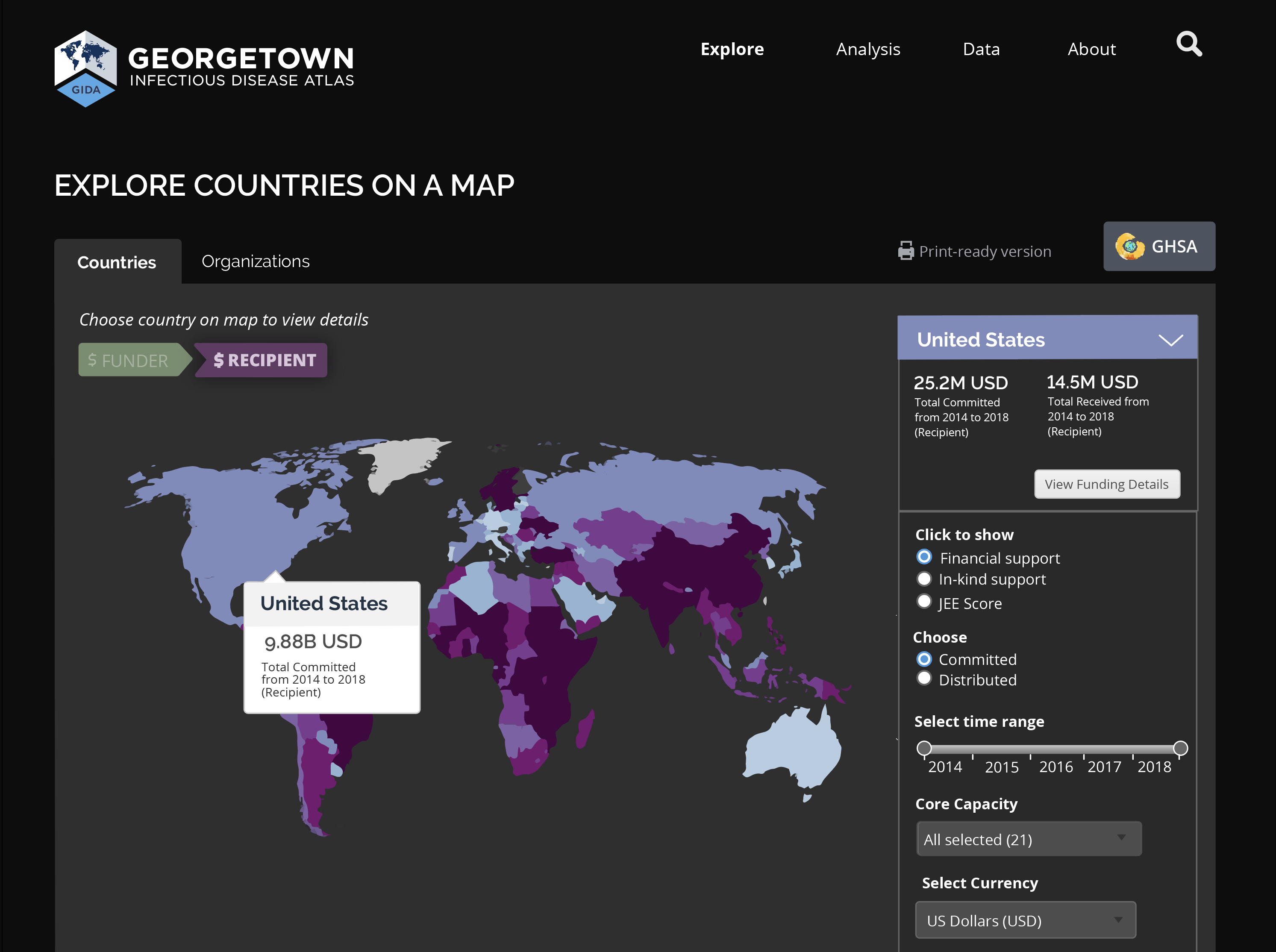Click the printer icon beside Print-ready version
Screen dimensions: 1276x952
(x=906, y=251)
